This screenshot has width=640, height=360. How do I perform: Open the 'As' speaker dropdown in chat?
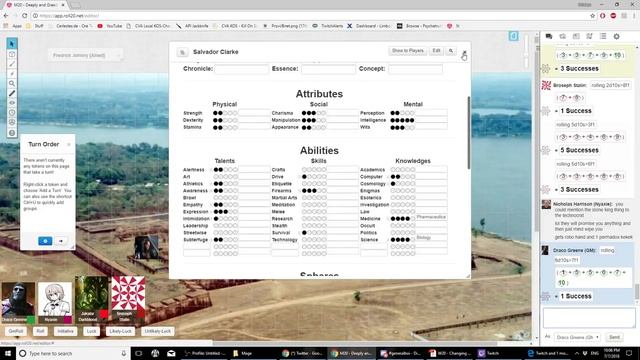tap(578, 338)
